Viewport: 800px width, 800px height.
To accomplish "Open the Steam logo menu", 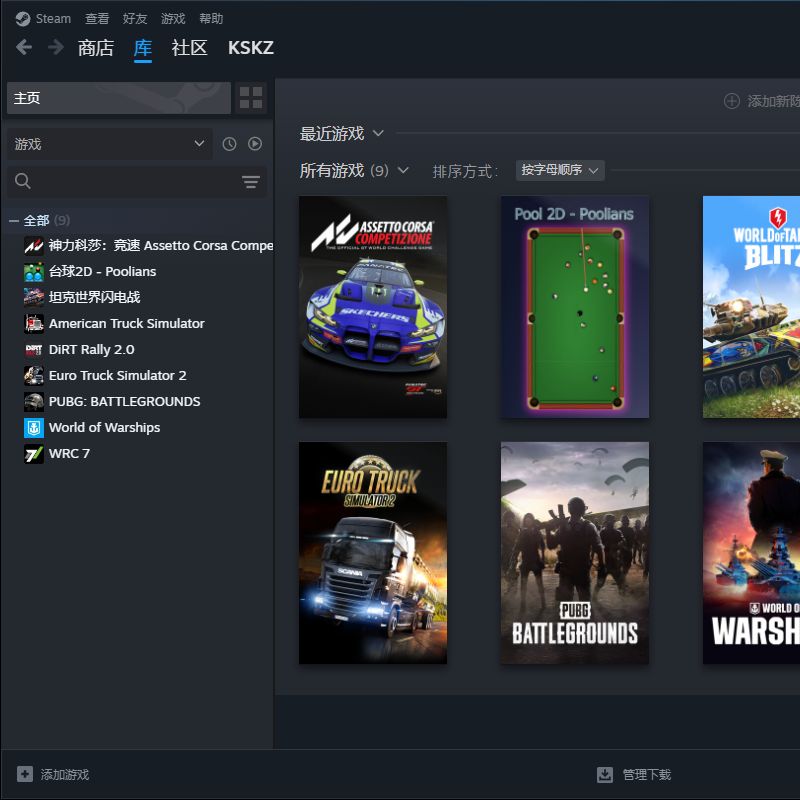I will (x=22, y=19).
